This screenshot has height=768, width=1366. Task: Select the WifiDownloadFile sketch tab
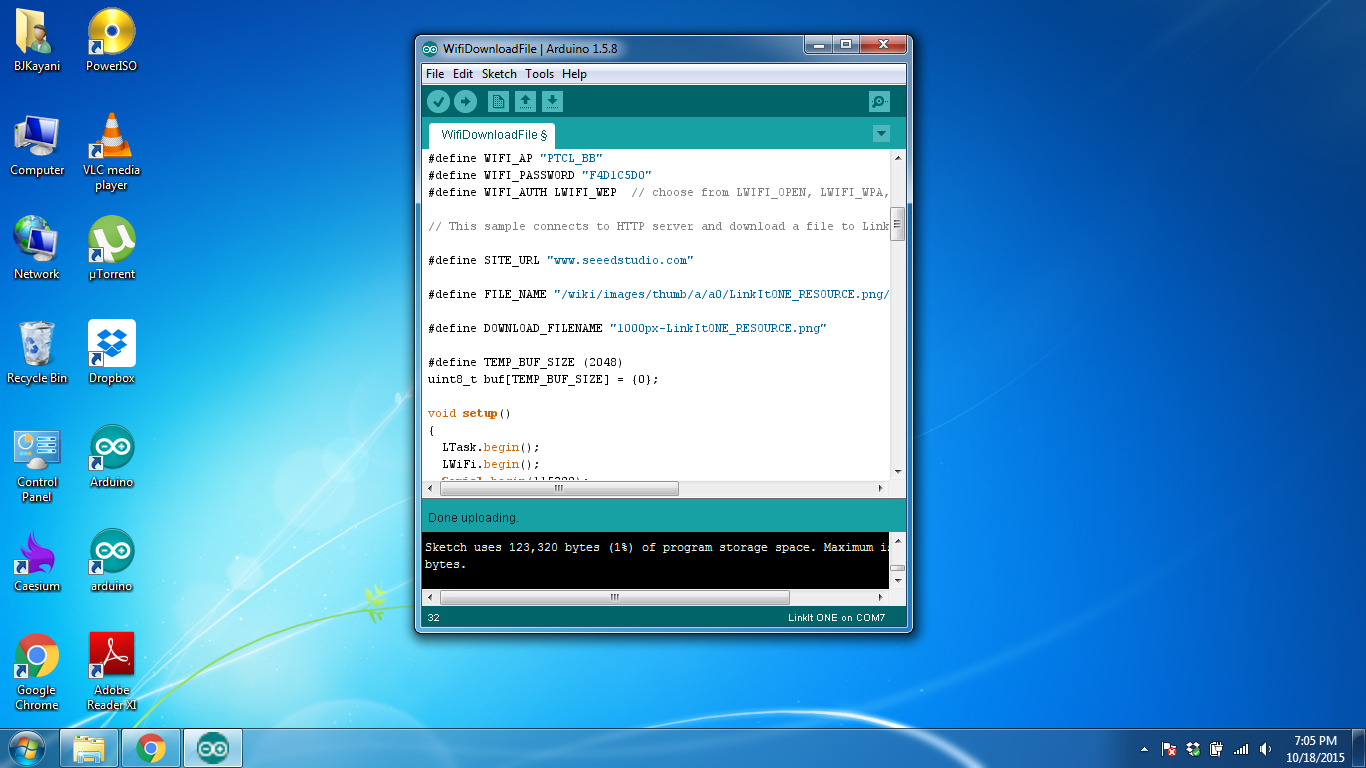click(493, 135)
